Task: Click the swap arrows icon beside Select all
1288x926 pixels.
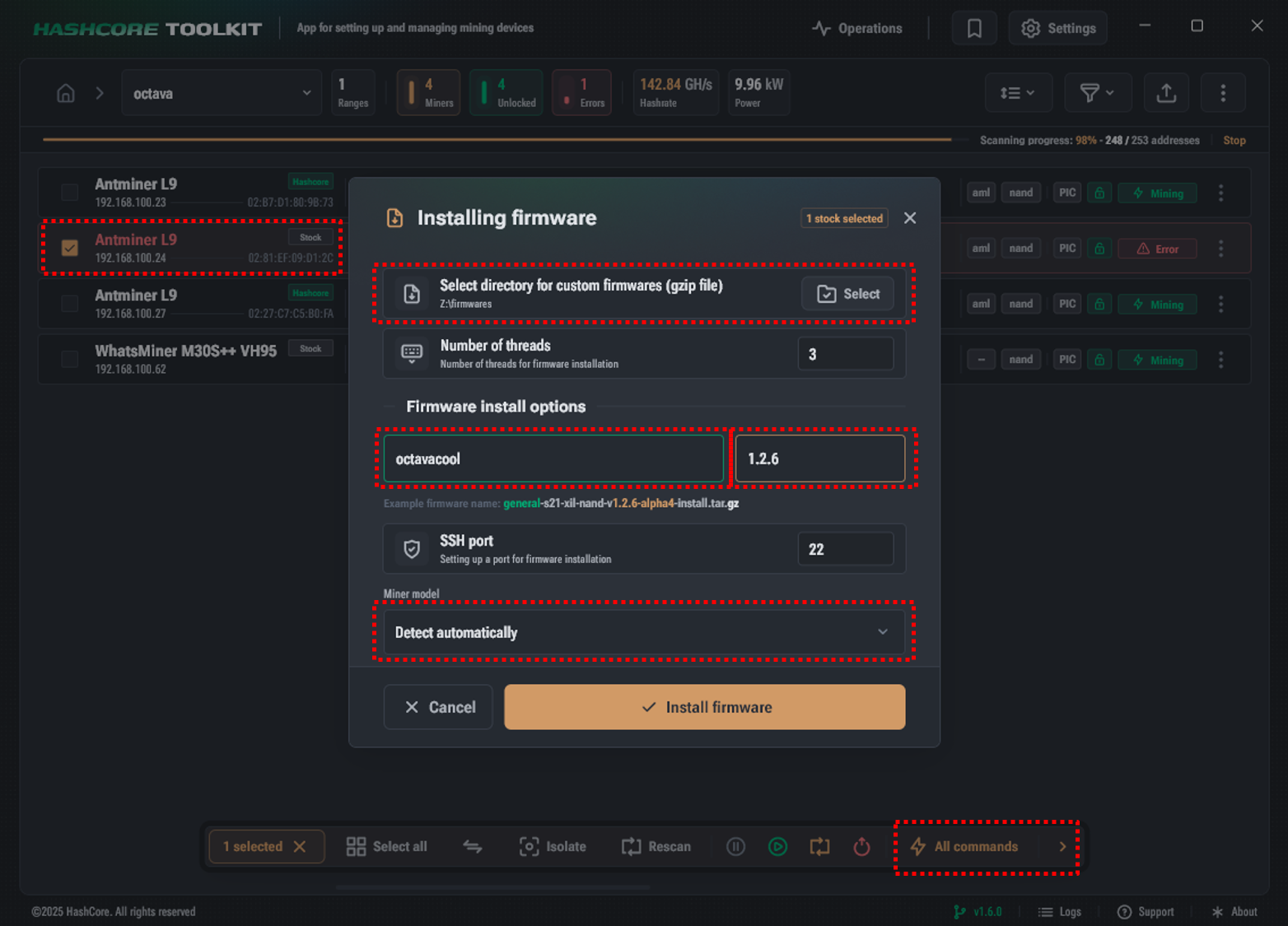Action: click(473, 846)
